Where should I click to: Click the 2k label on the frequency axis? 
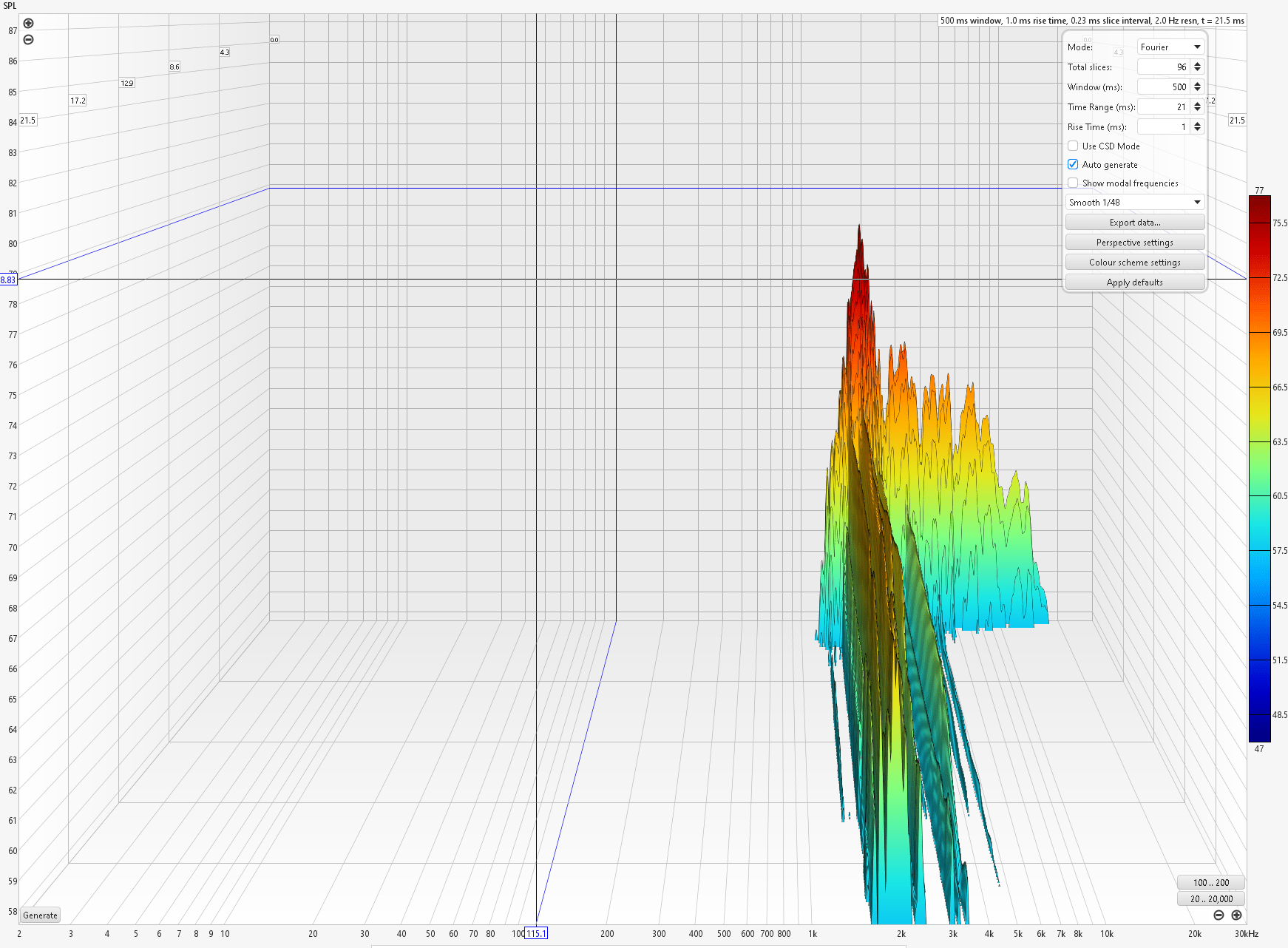tap(901, 934)
